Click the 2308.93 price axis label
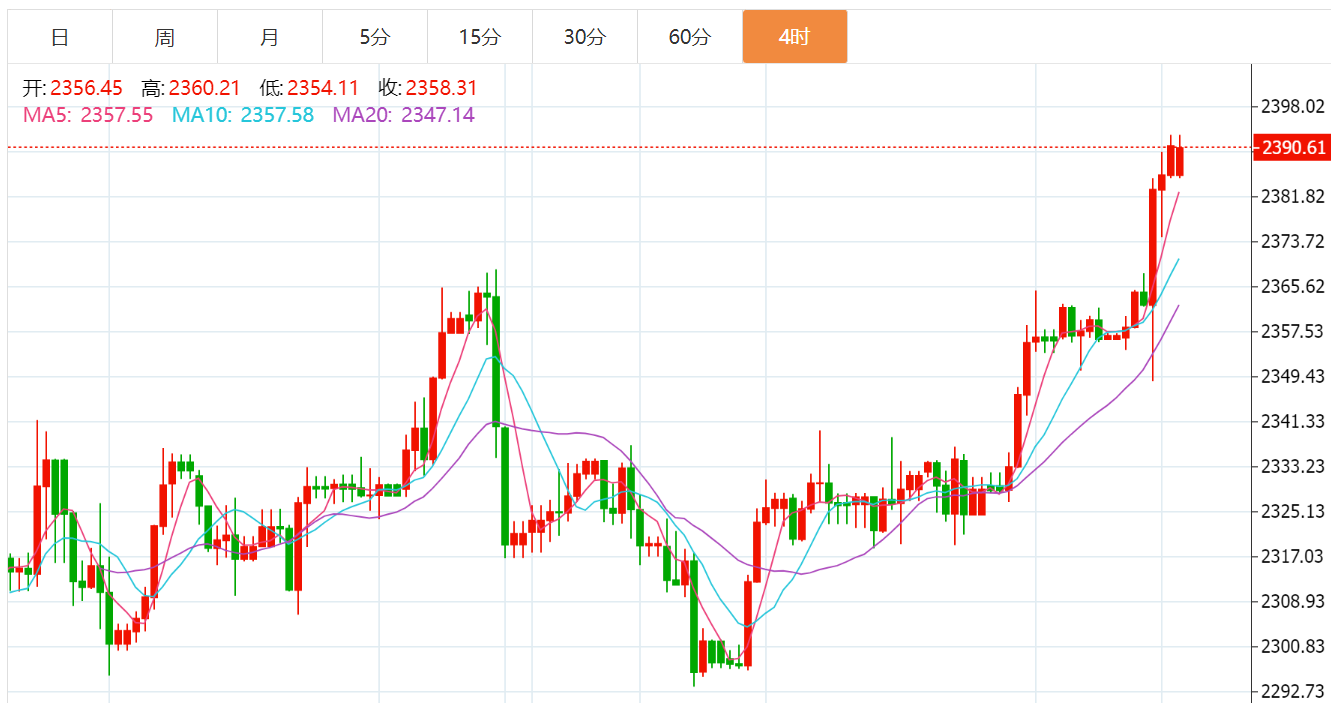Image resolution: width=1331 pixels, height=703 pixels. pos(1293,601)
